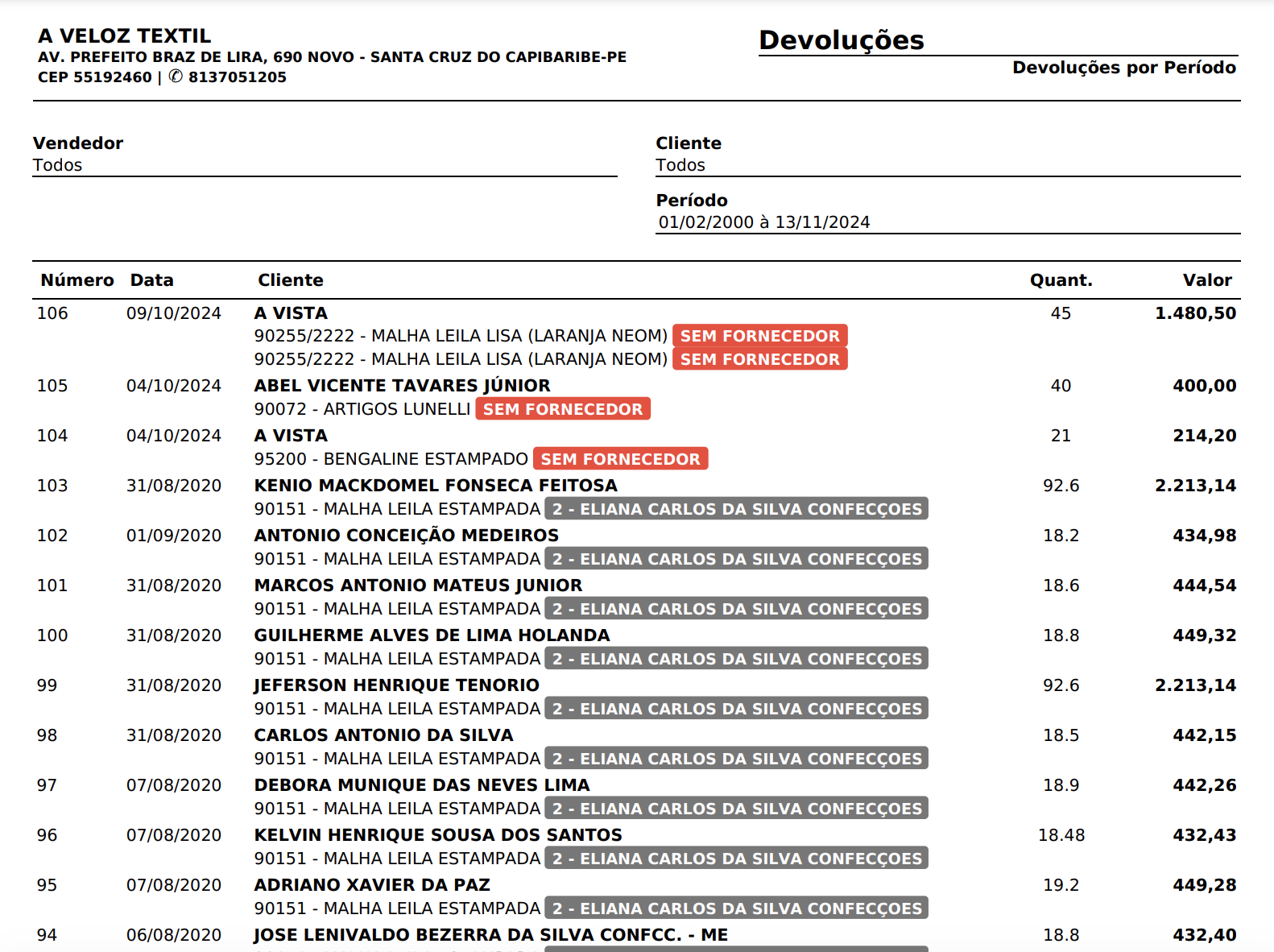Screen dimensions: 1274x952
Task: Click the Vendedor field value Todos
Action: tap(57, 165)
